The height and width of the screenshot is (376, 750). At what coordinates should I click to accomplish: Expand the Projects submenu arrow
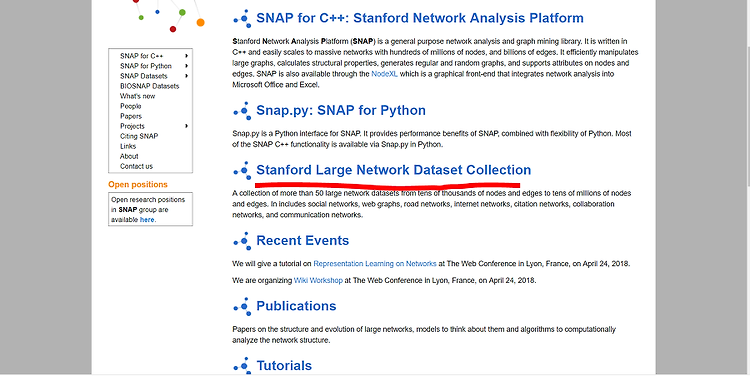coord(187,126)
